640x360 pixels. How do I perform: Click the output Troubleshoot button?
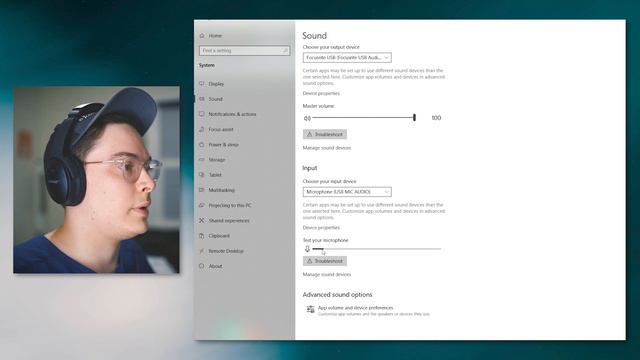pyautogui.click(x=325, y=134)
